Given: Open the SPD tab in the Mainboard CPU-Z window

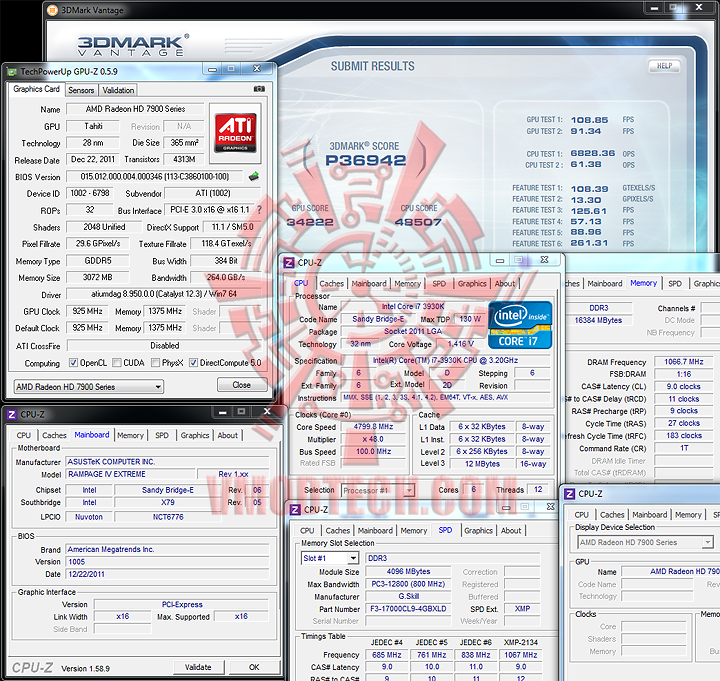Looking at the screenshot, I should 162,435.
